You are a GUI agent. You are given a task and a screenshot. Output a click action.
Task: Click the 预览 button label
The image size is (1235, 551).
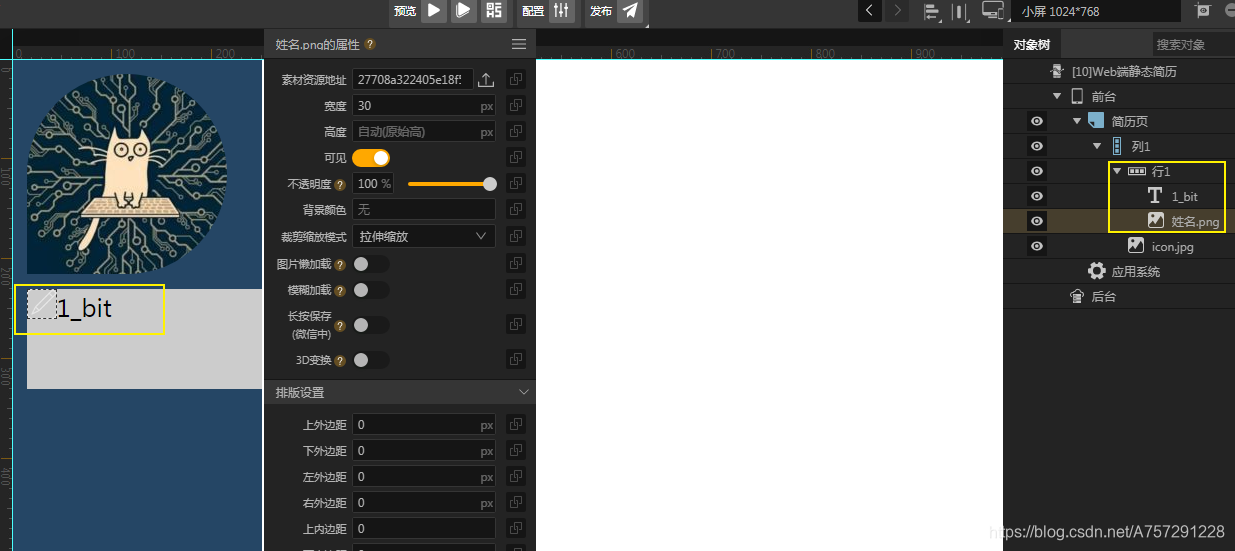[404, 11]
